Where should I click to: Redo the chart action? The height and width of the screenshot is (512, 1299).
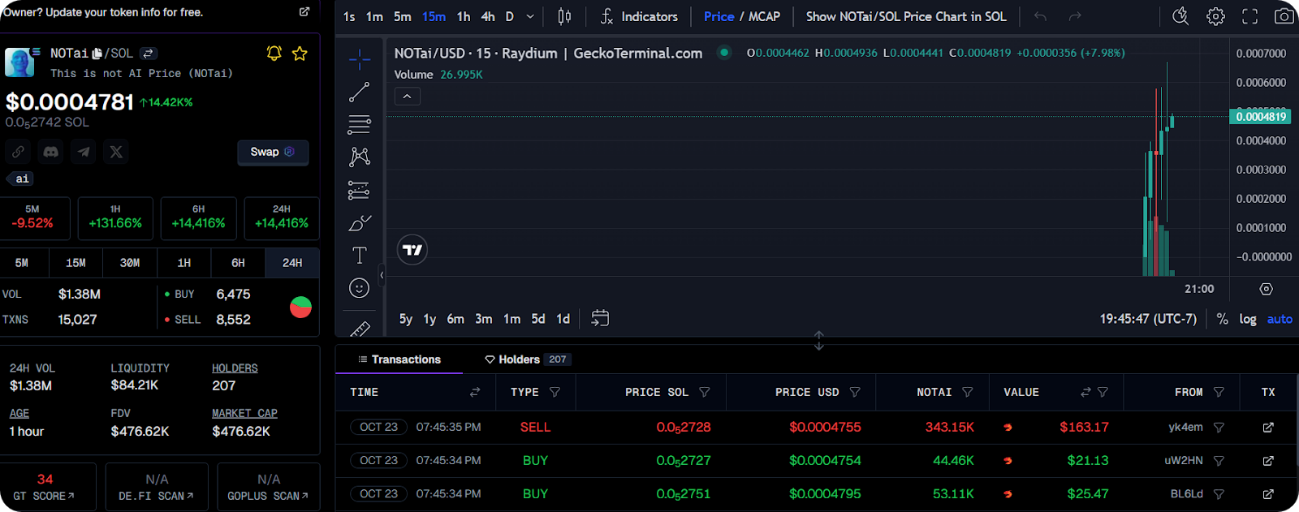click(x=1075, y=16)
